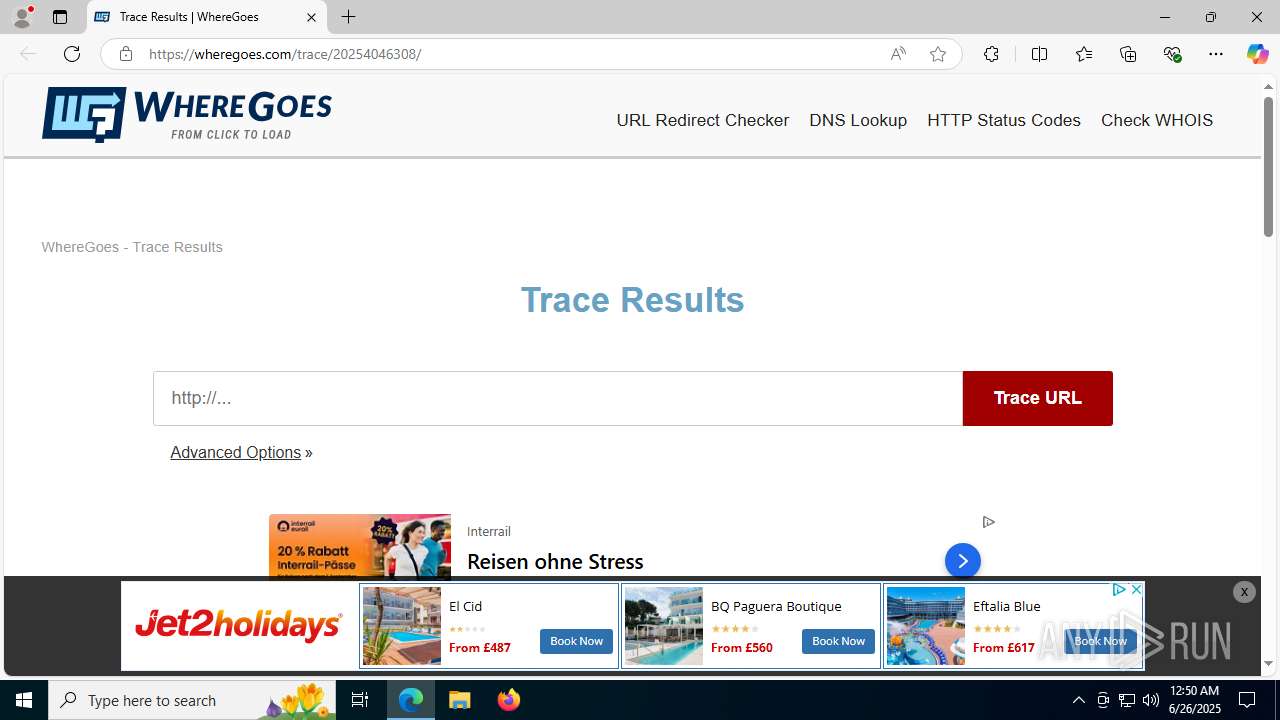Open the volume control tray icon
Screen dimensions: 1280x720
(x=1151, y=700)
